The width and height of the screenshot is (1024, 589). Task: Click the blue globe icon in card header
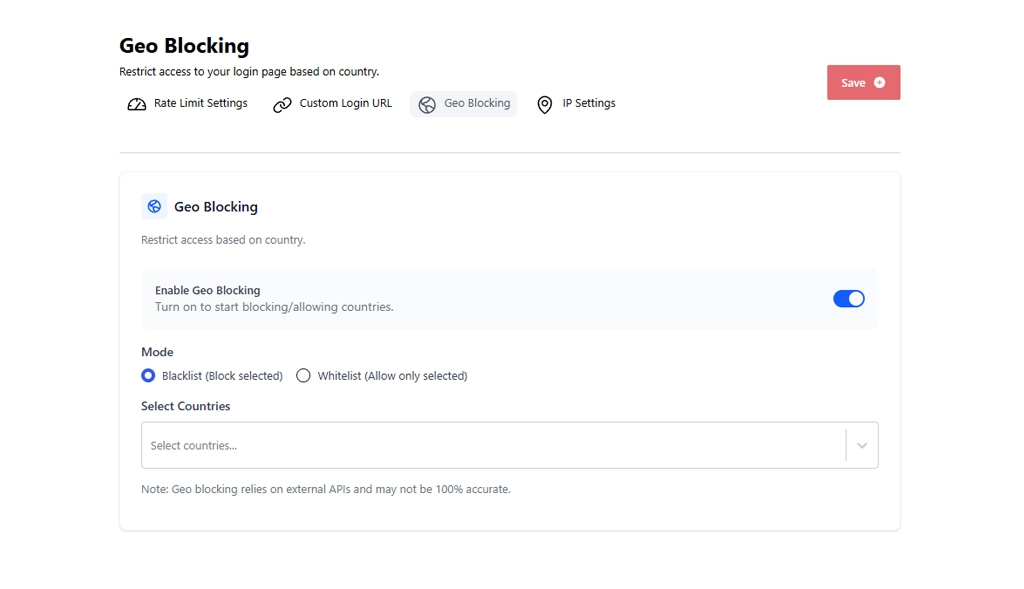[154, 206]
